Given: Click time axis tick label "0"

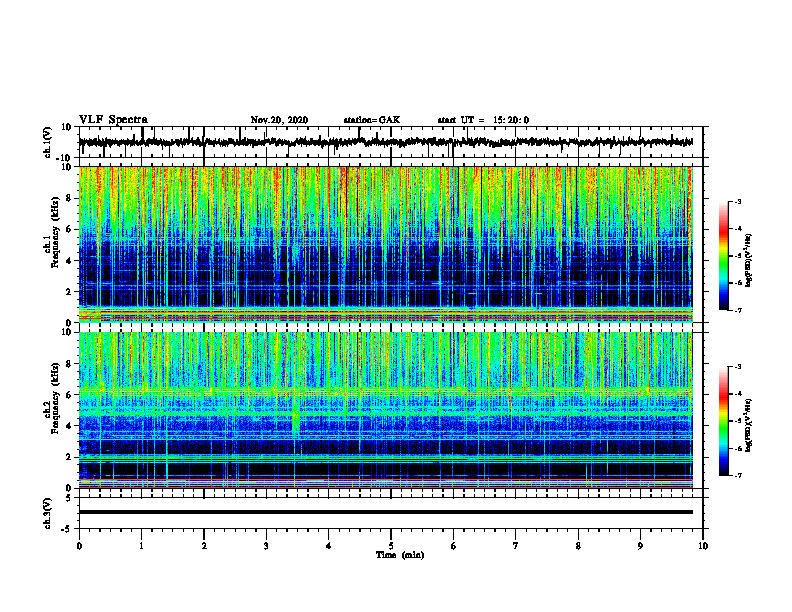Looking at the screenshot, I should (79, 546).
